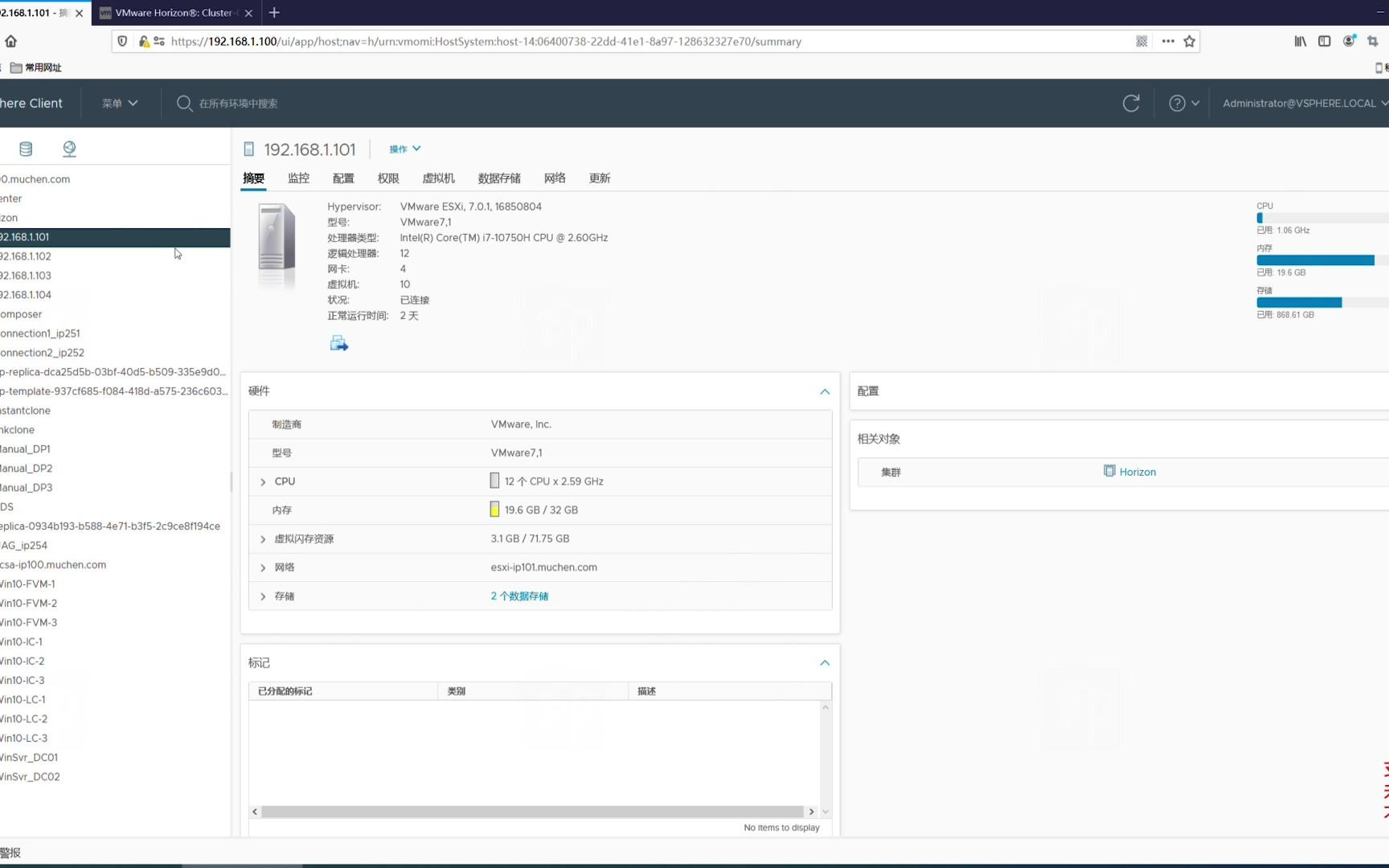1389x868 pixels.
Task: Open page actions three-dot menu
Action: tap(1168, 41)
